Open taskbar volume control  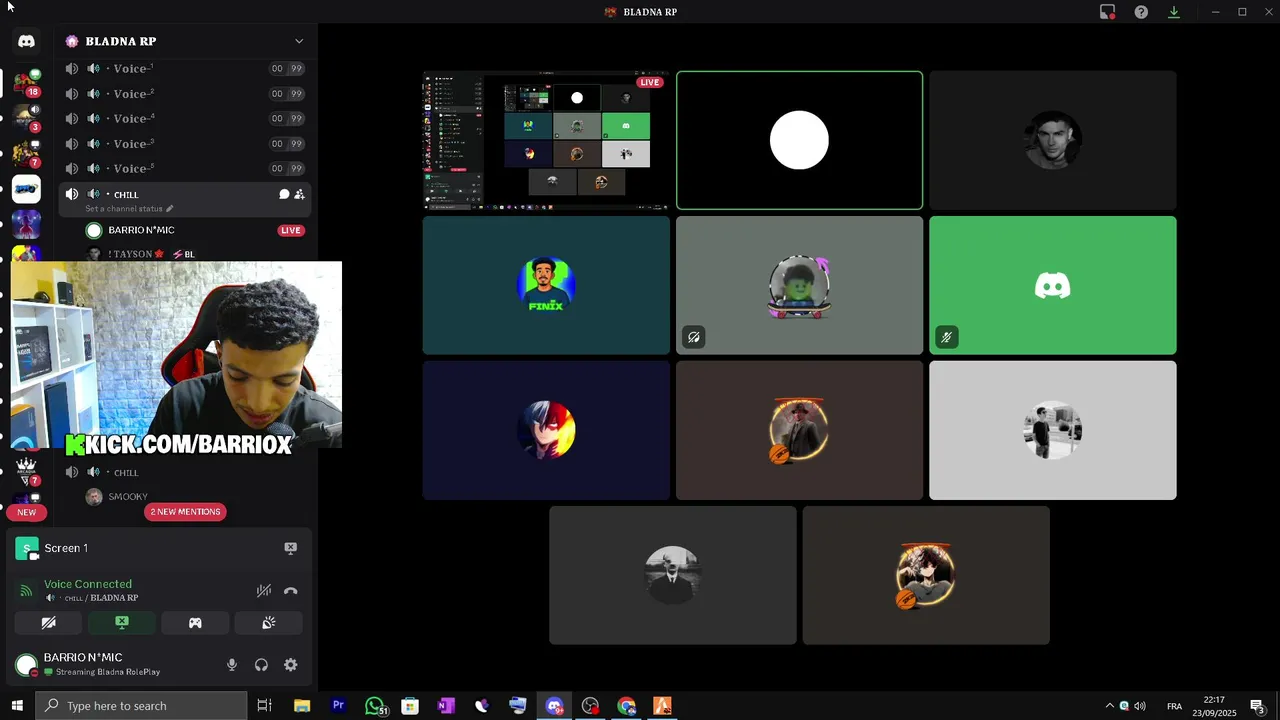point(1140,706)
